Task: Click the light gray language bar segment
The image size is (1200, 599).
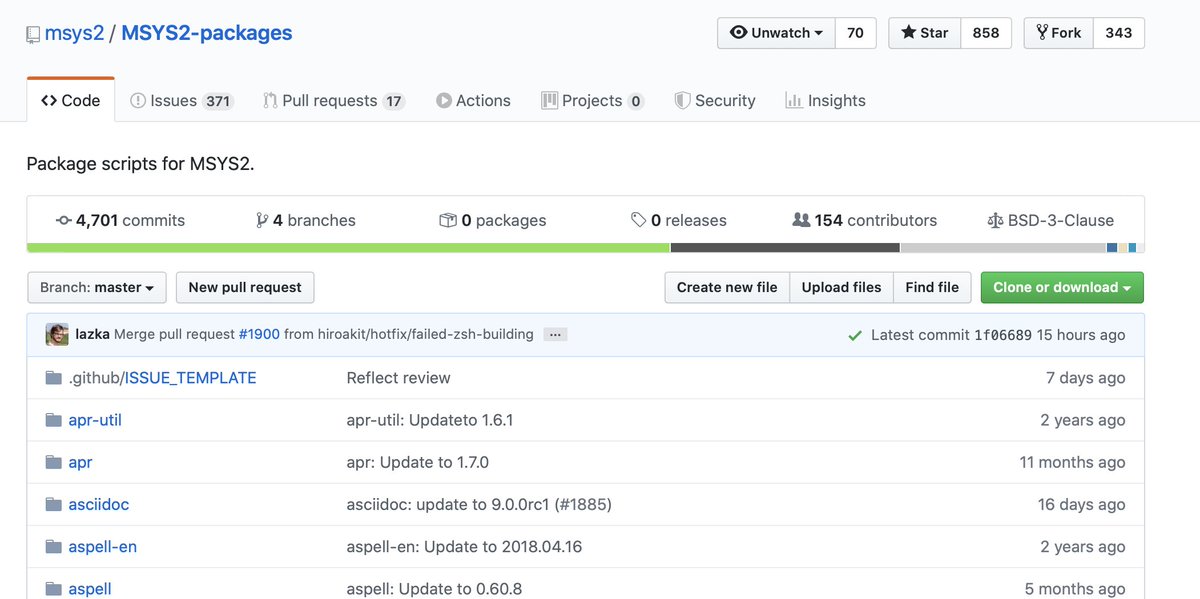Action: click(x=1003, y=248)
